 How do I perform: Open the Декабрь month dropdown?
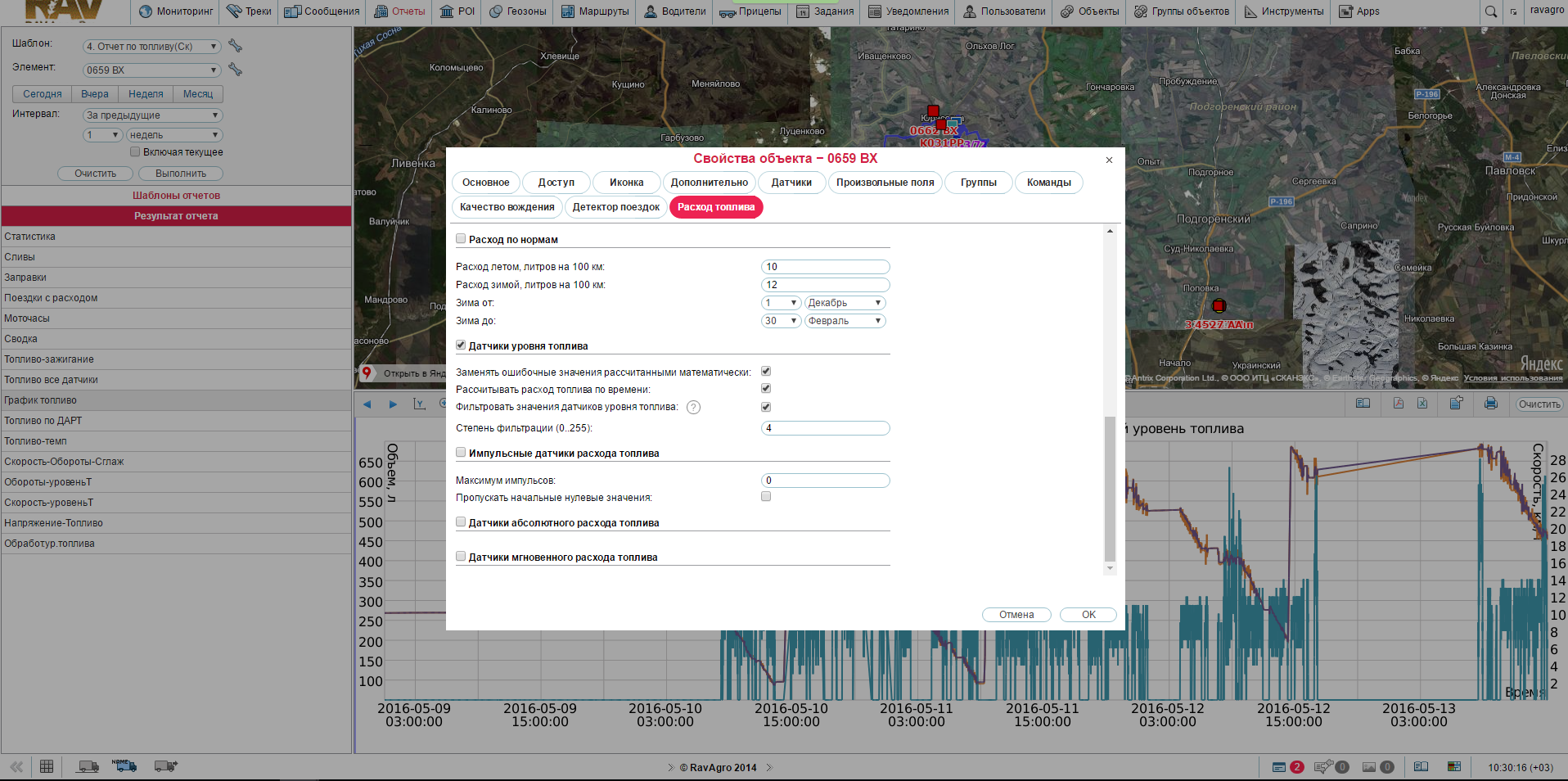click(845, 303)
